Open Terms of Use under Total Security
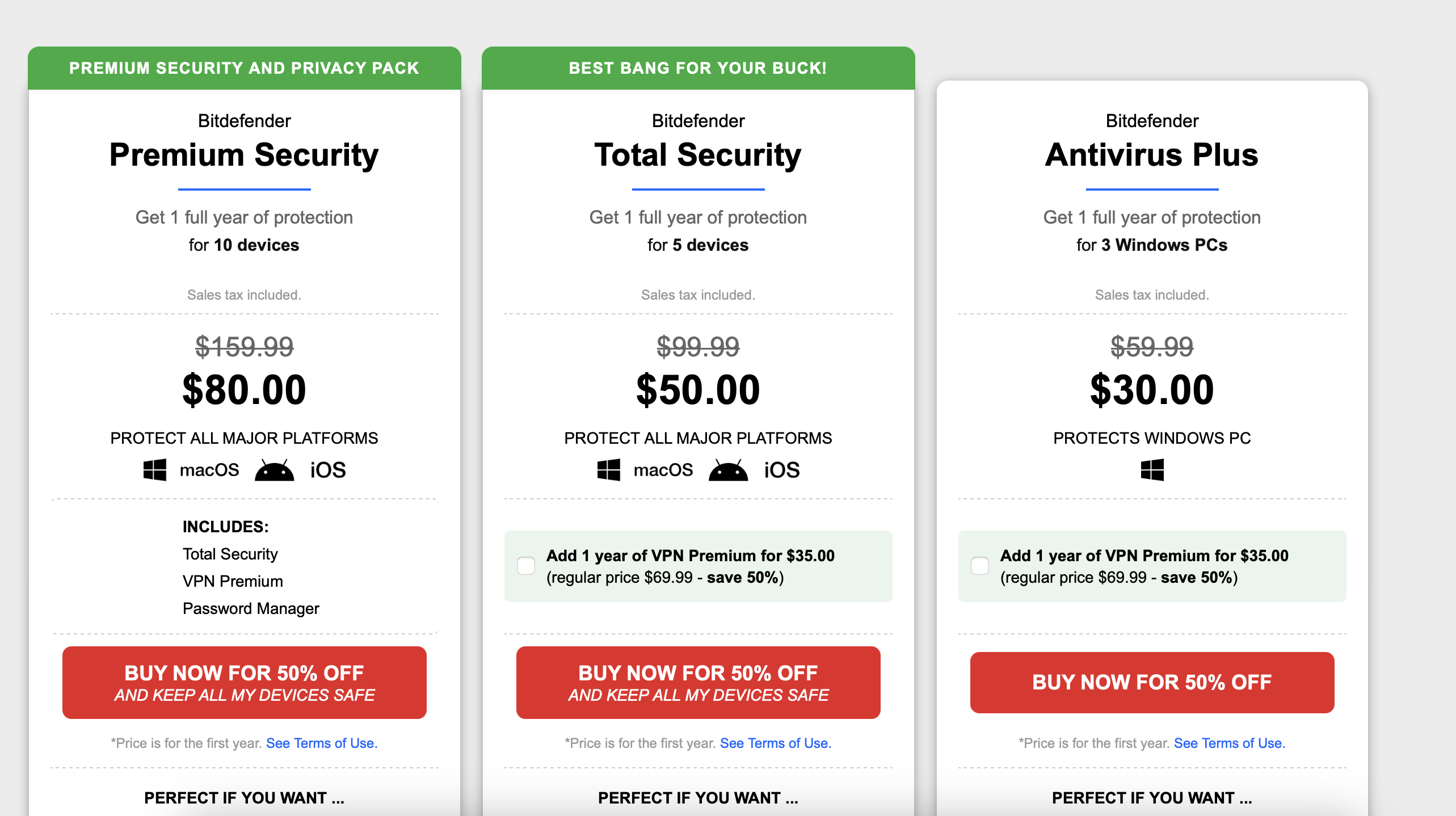 coord(775,743)
